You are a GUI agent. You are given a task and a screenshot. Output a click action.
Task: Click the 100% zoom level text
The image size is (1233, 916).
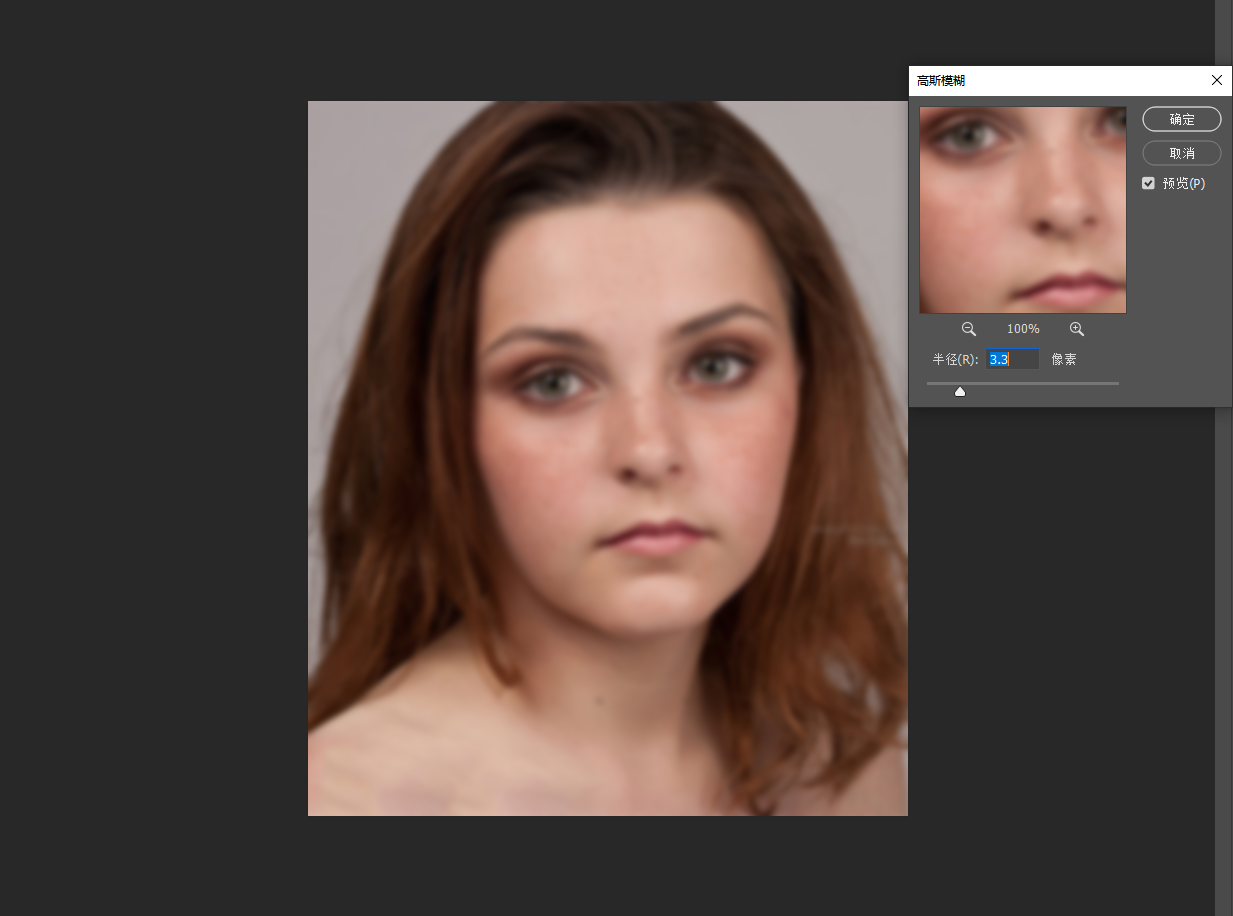(1023, 329)
